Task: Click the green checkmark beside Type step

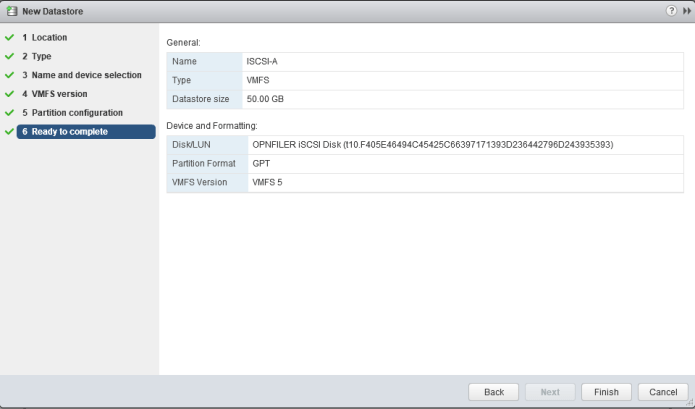Action: point(9,56)
